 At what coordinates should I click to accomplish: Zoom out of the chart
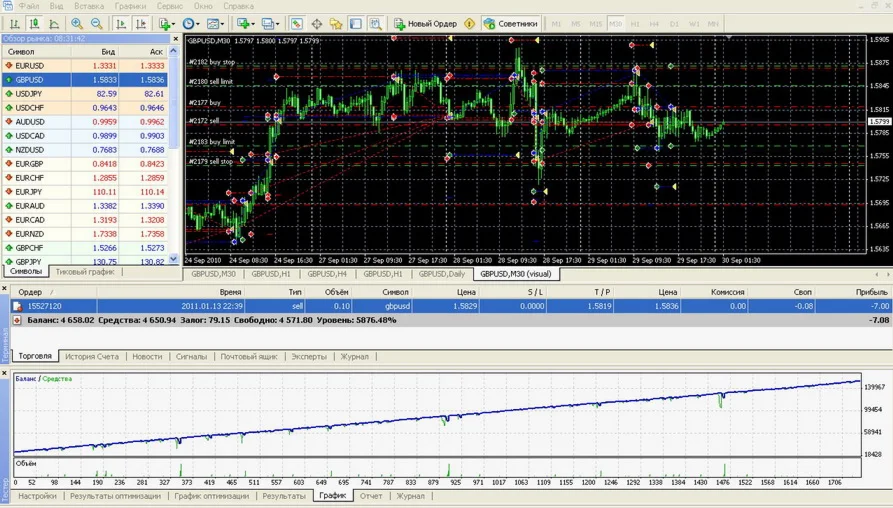point(97,24)
